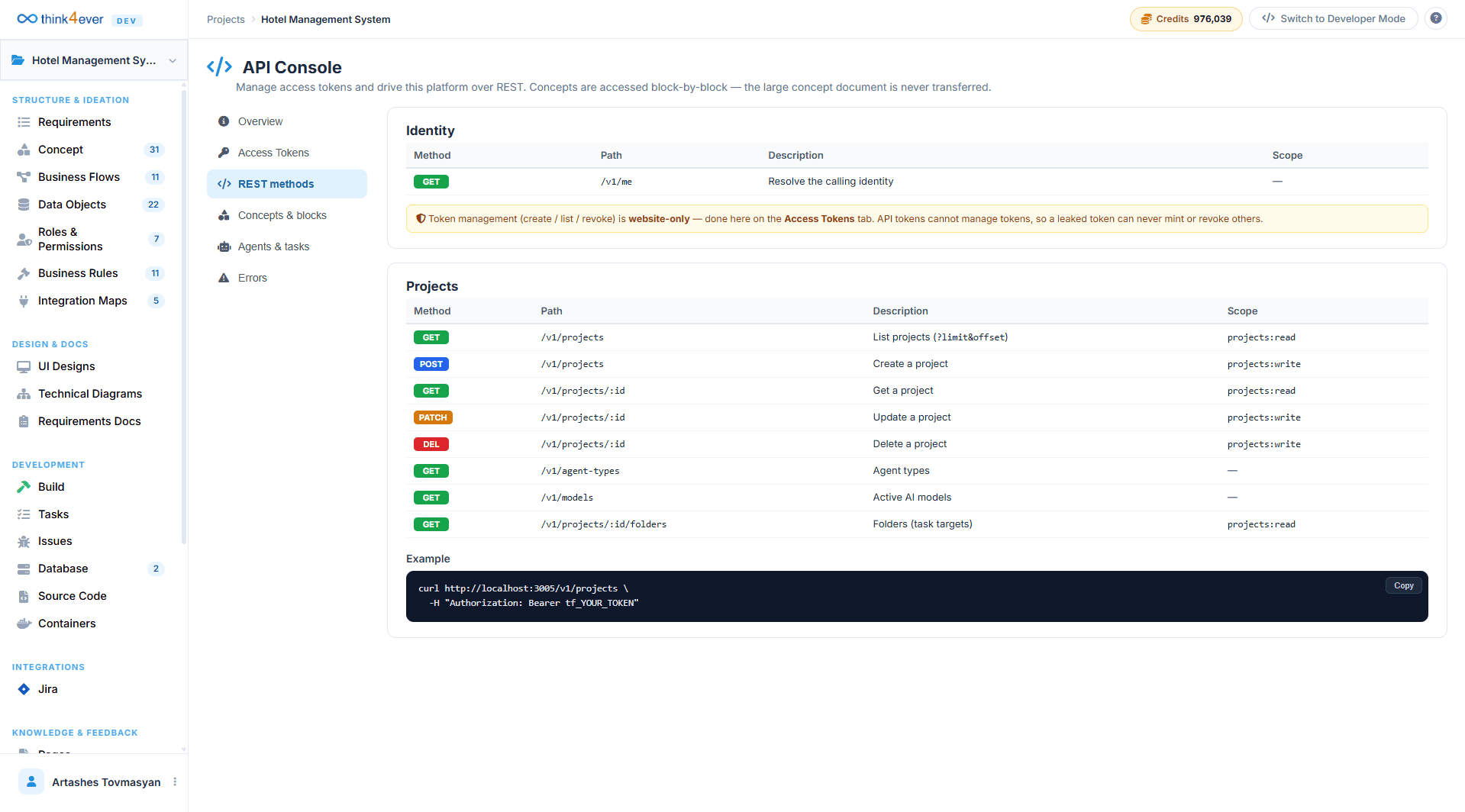
Task: Switch to Developer Mode
Action: 1333,18
